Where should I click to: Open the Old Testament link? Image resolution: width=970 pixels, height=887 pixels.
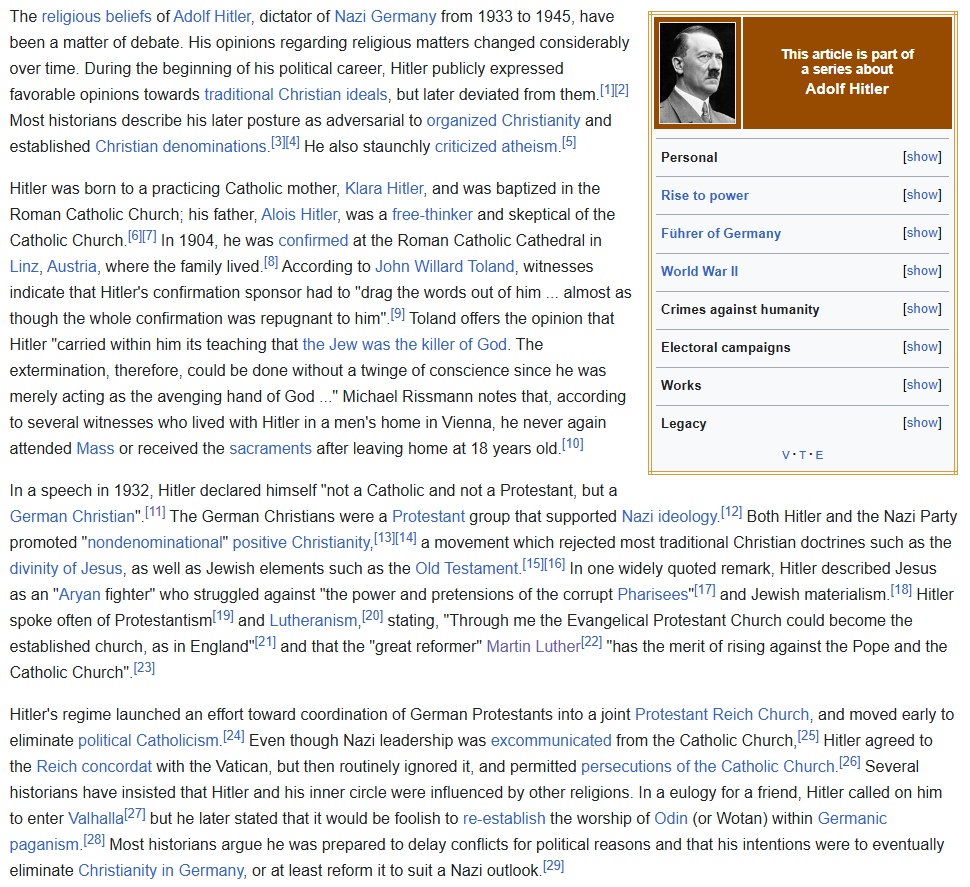tap(466, 568)
